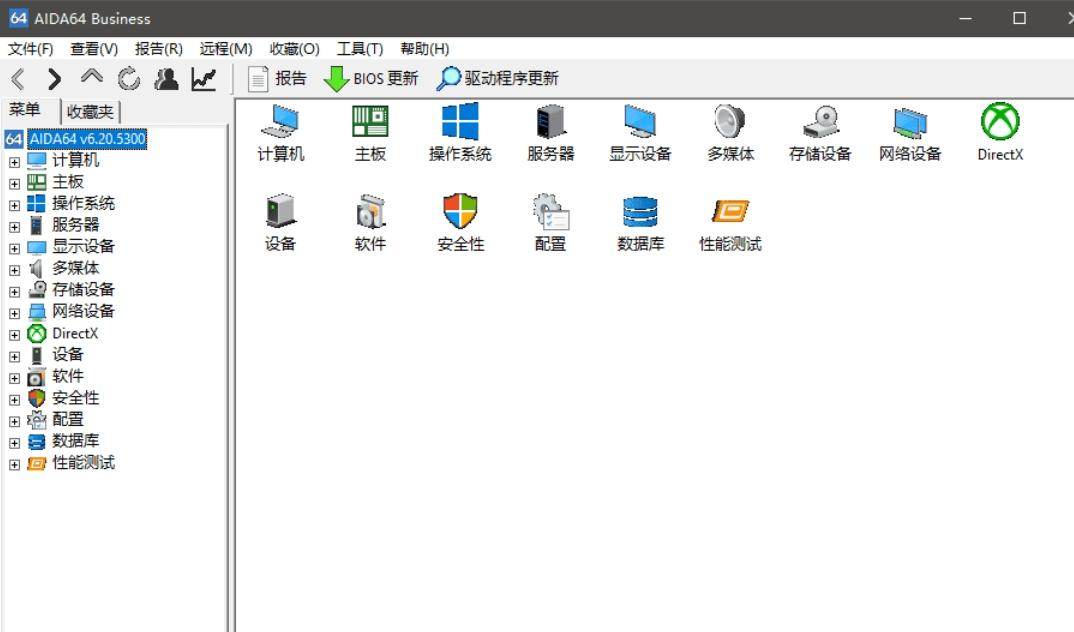The image size is (1074, 632).
Task: Open the 远程(M) menu
Action: click(226, 49)
